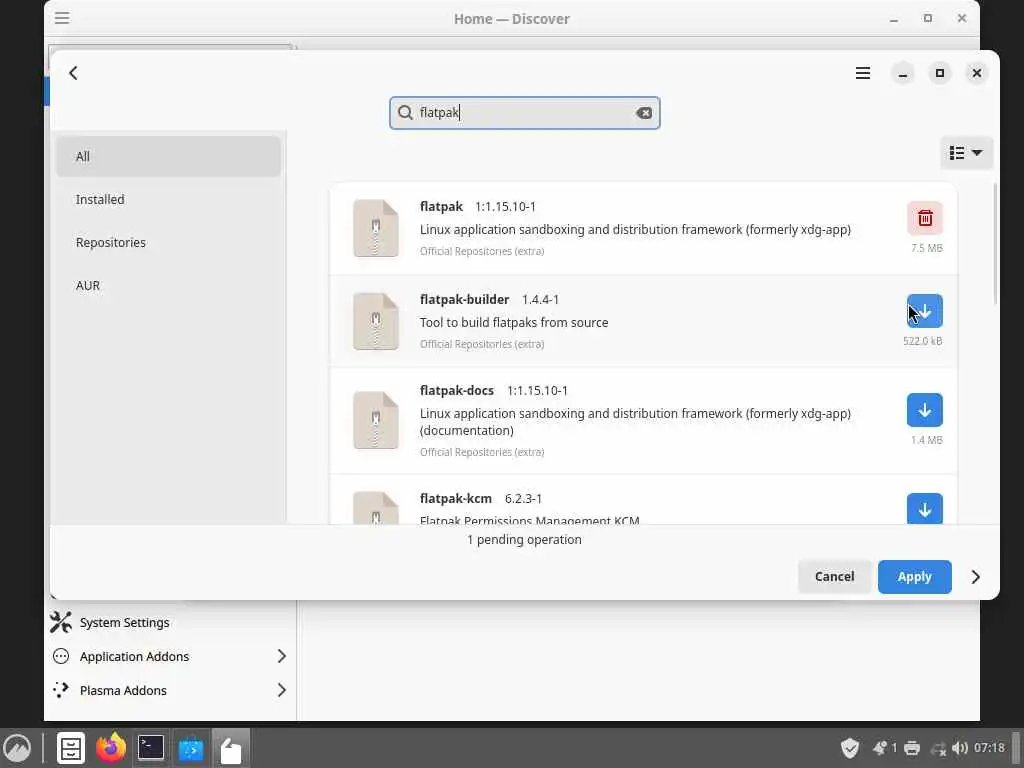Viewport: 1024px width, 768px height.
Task: Click the 1 pending operation label
Action: (x=524, y=539)
